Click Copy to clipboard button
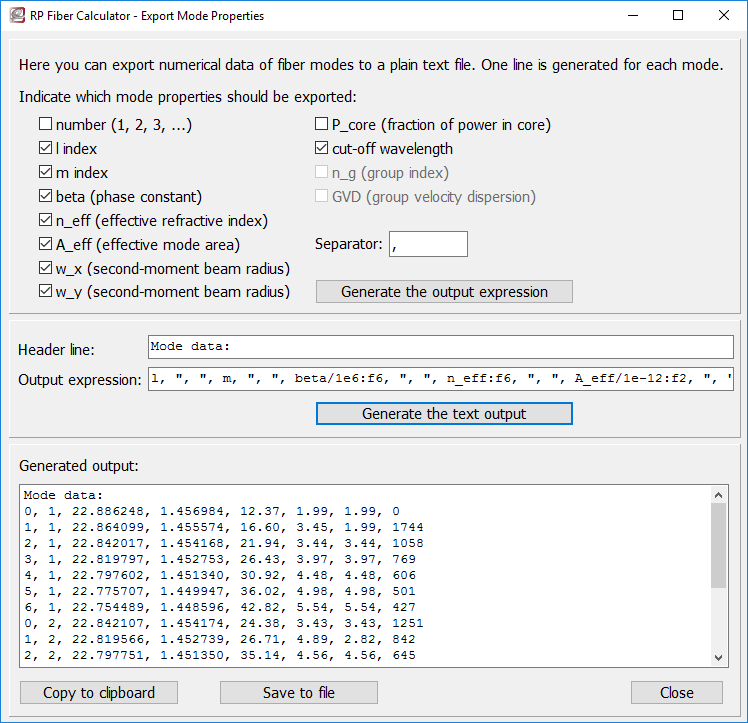This screenshot has width=748, height=723. (99, 692)
